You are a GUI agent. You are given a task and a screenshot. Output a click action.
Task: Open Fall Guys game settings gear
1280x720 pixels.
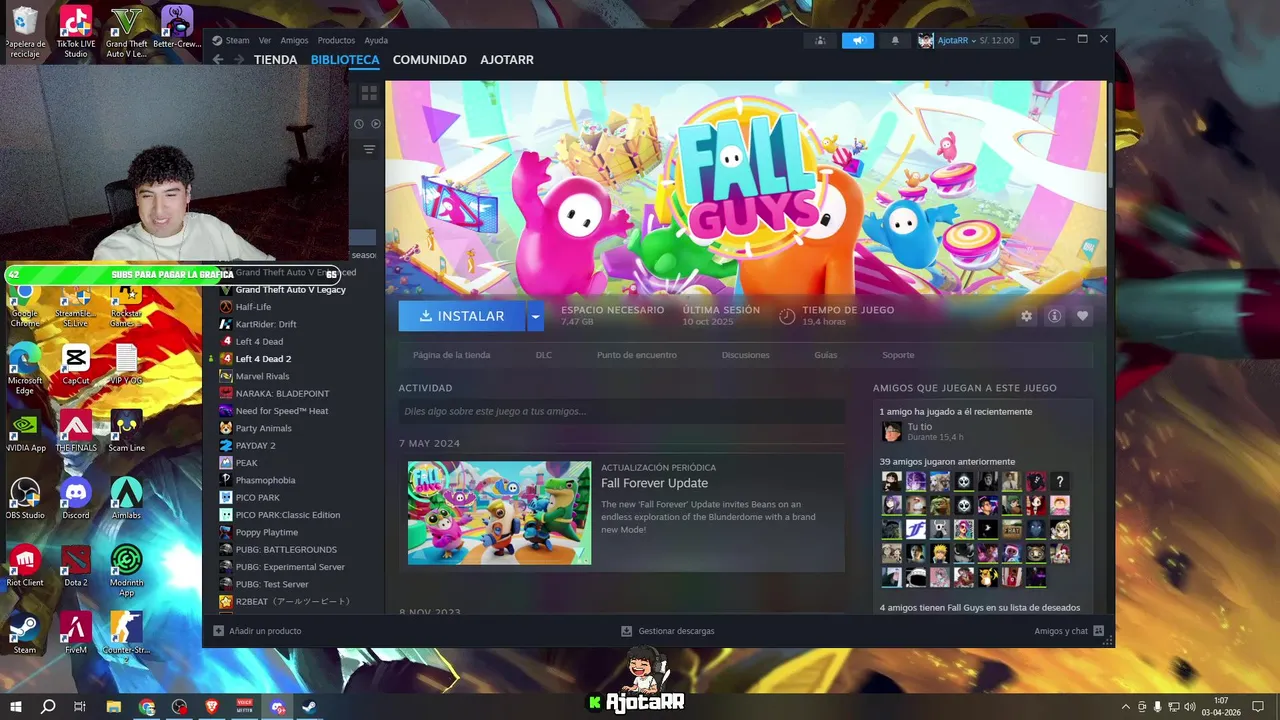click(x=1026, y=316)
